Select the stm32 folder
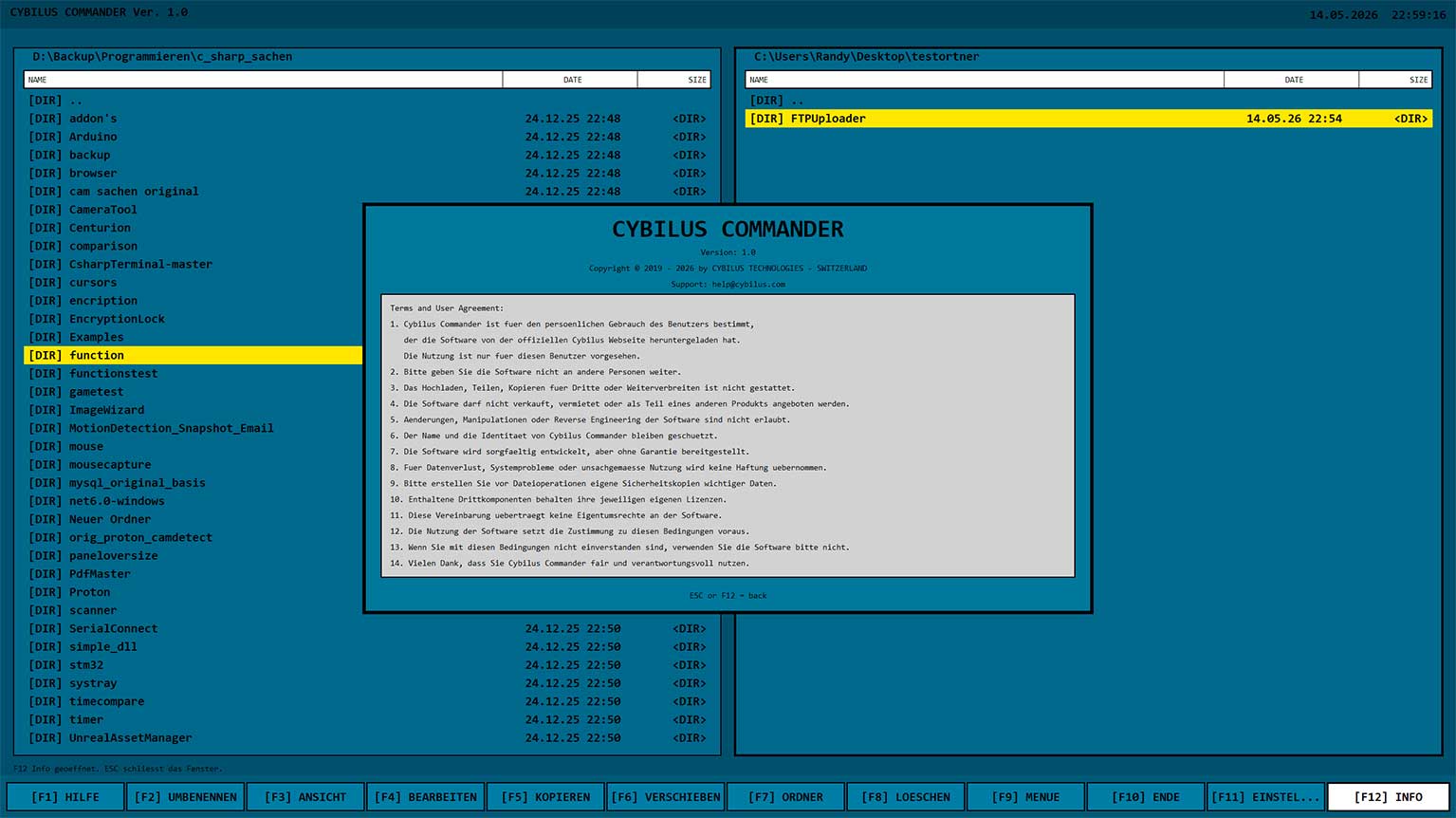This screenshot has height=818, width=1456. (367, 665)
